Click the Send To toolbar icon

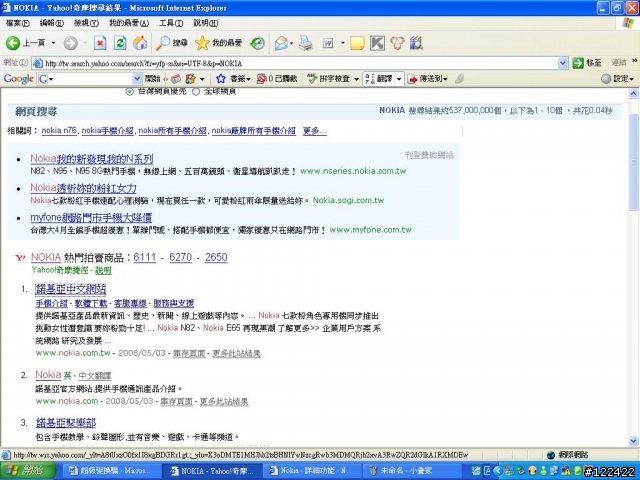pos(413,78)
